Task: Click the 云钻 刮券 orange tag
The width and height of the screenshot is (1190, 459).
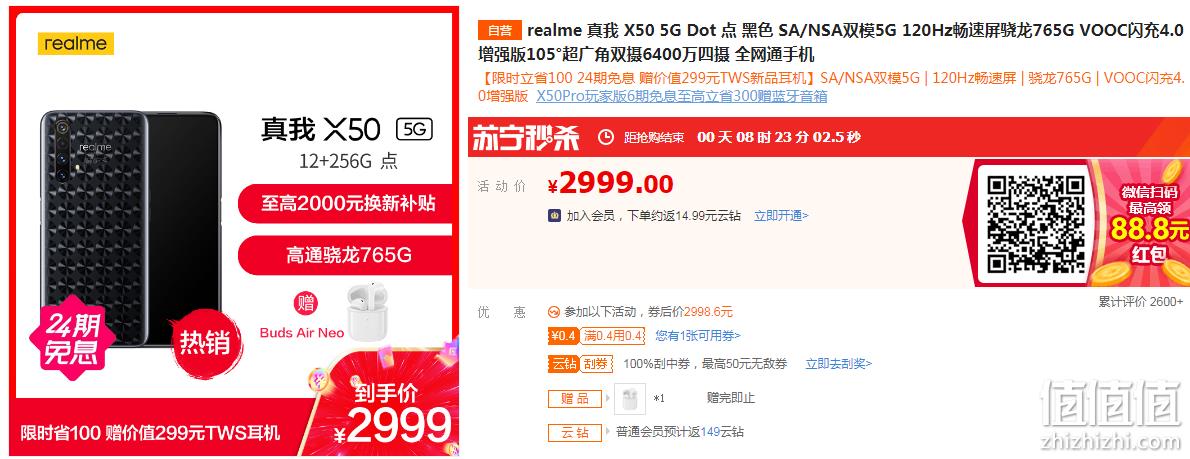Action: coord(581,364)
